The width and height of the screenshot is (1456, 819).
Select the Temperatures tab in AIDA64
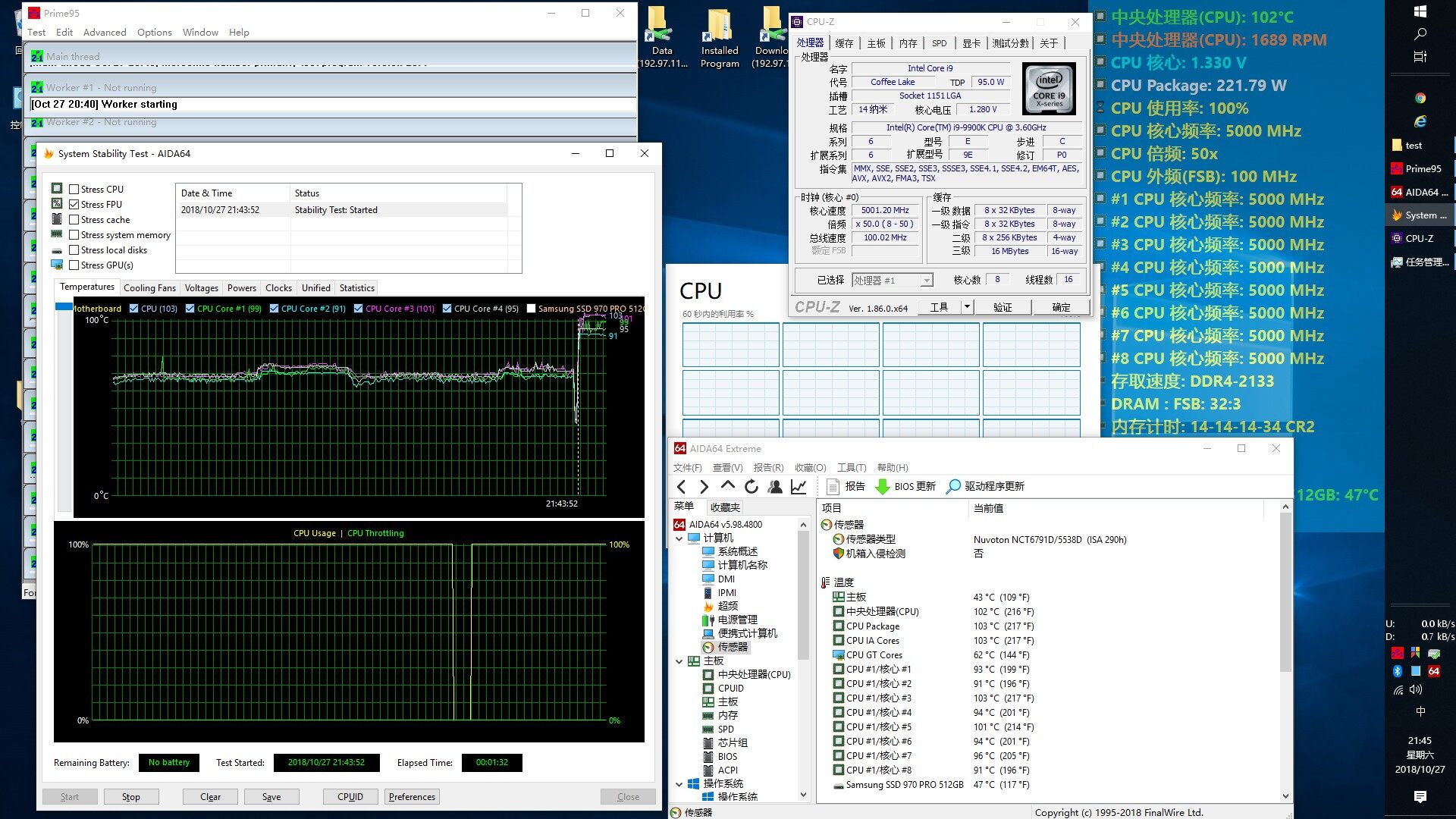click(86, 288)
